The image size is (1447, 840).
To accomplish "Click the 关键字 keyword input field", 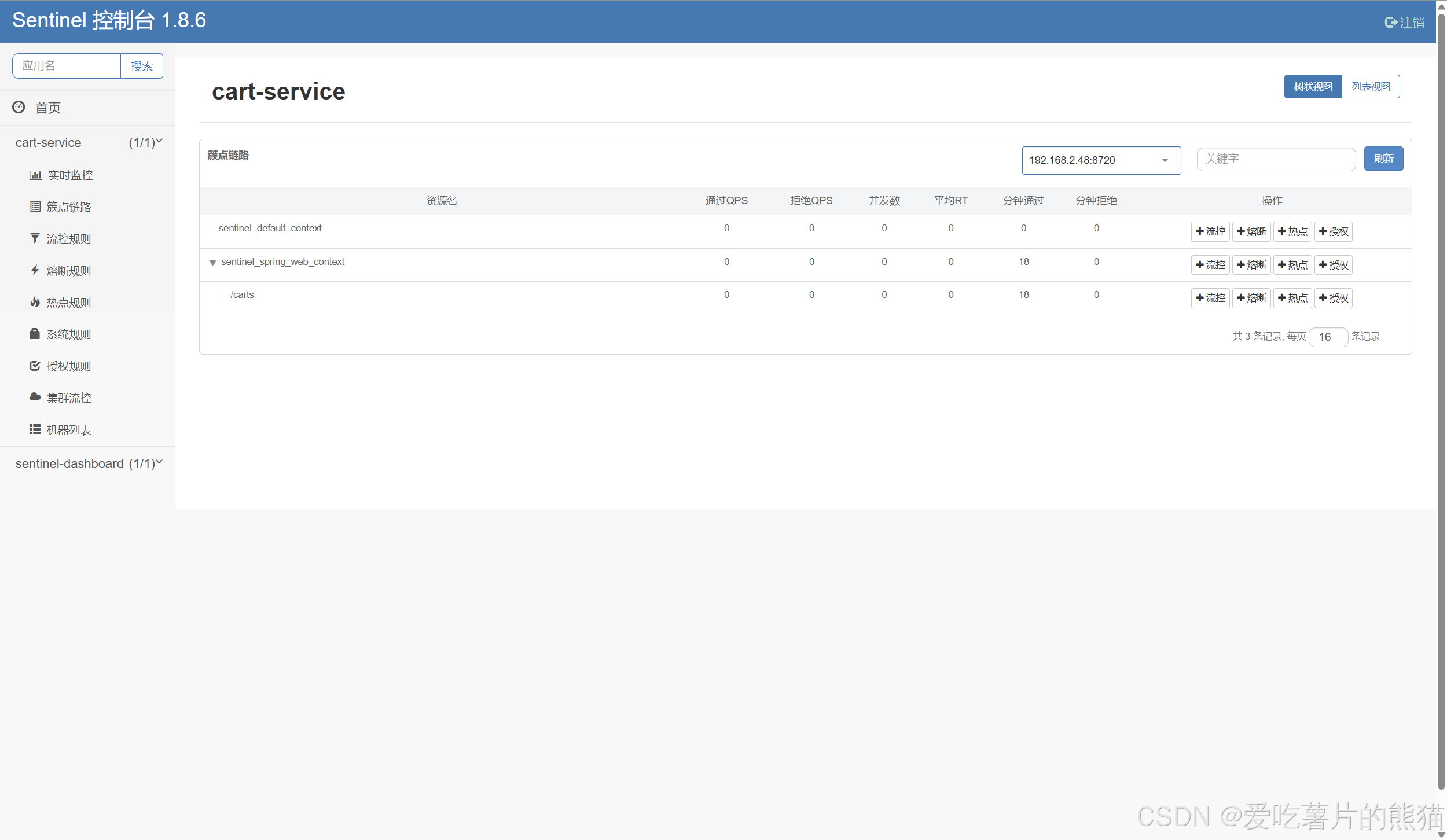I will coord(1276,159).
